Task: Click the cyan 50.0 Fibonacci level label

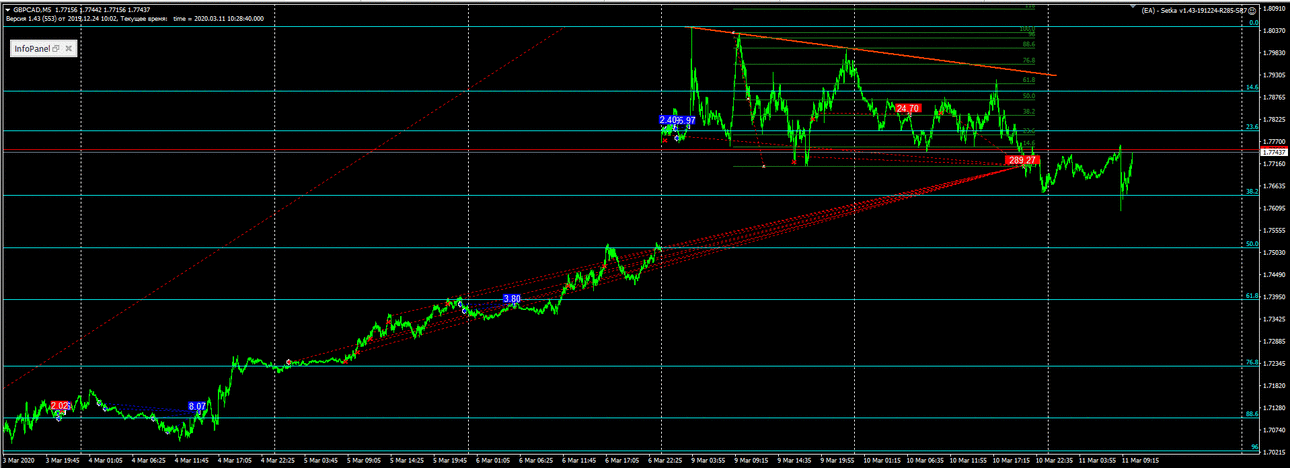Action: [1251, 243]
